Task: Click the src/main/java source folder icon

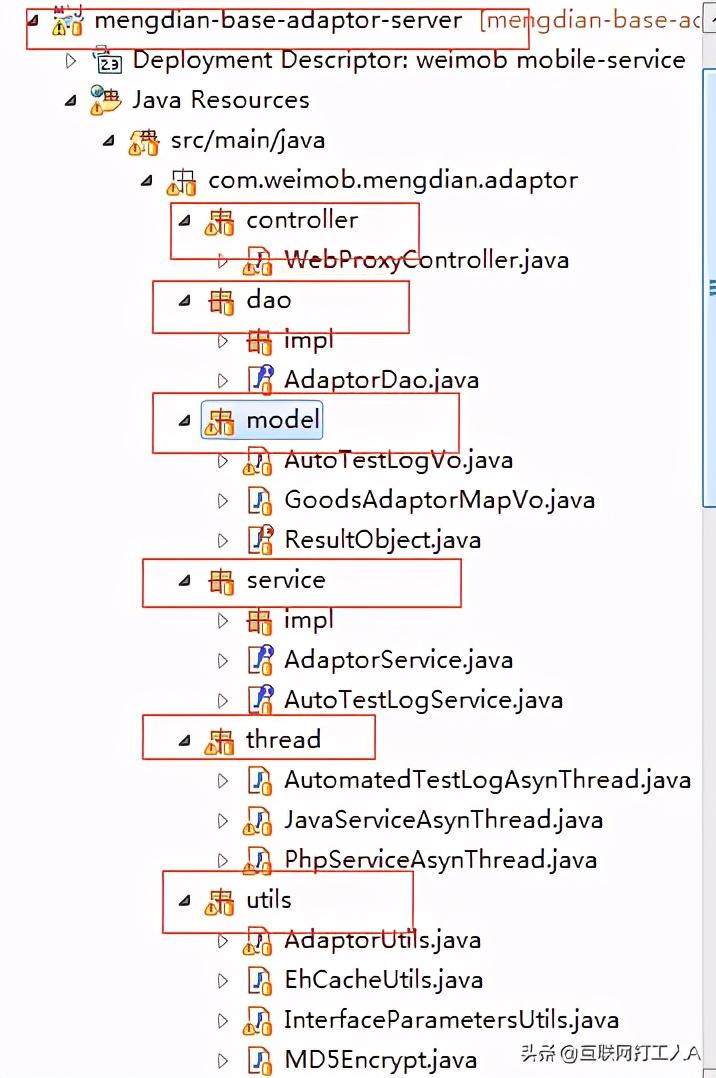Action: [x=143, y=141]
